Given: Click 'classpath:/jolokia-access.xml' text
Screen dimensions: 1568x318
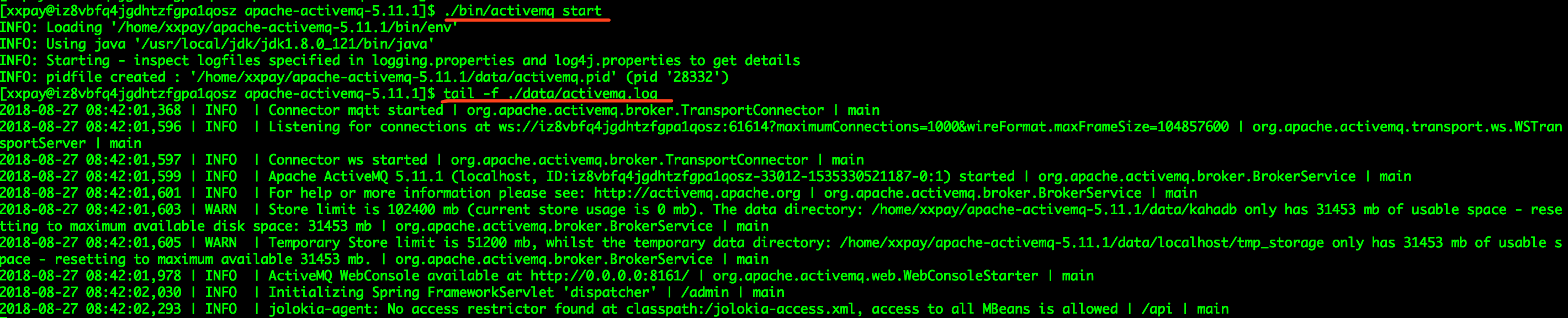Looking at the screenshot, I should pos(740,309).
